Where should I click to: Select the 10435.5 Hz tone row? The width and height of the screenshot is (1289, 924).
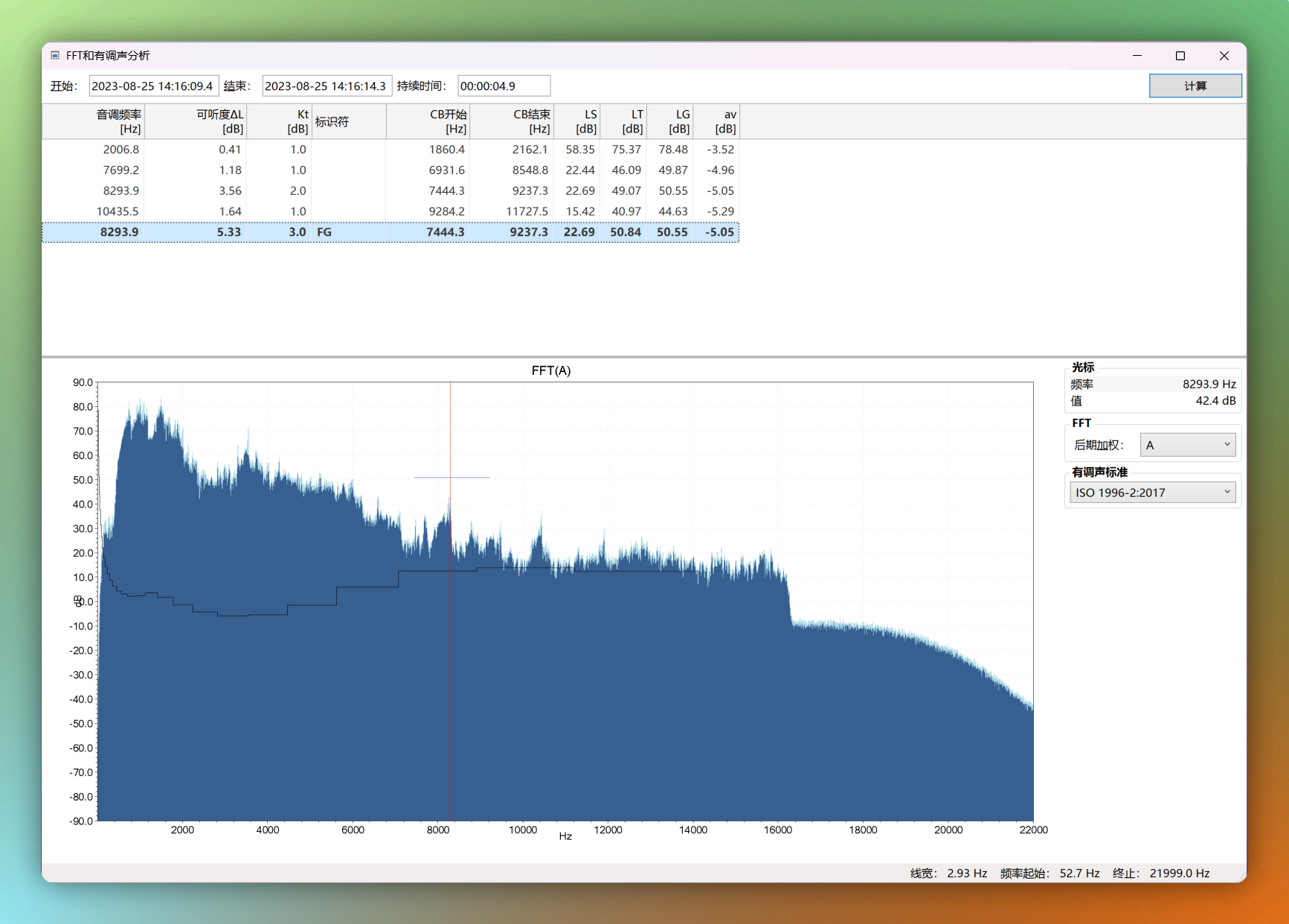click(x=118, y=211)
